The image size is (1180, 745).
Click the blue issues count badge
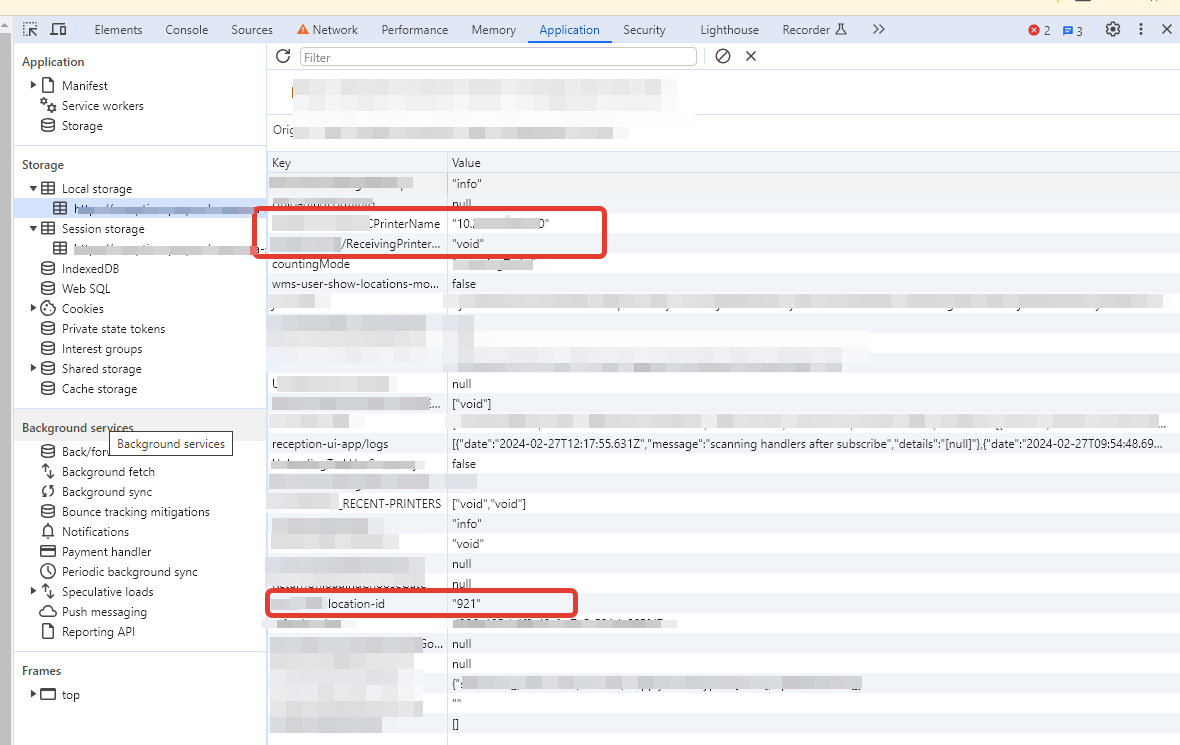pyautogui.click(x=1072, y=30)
